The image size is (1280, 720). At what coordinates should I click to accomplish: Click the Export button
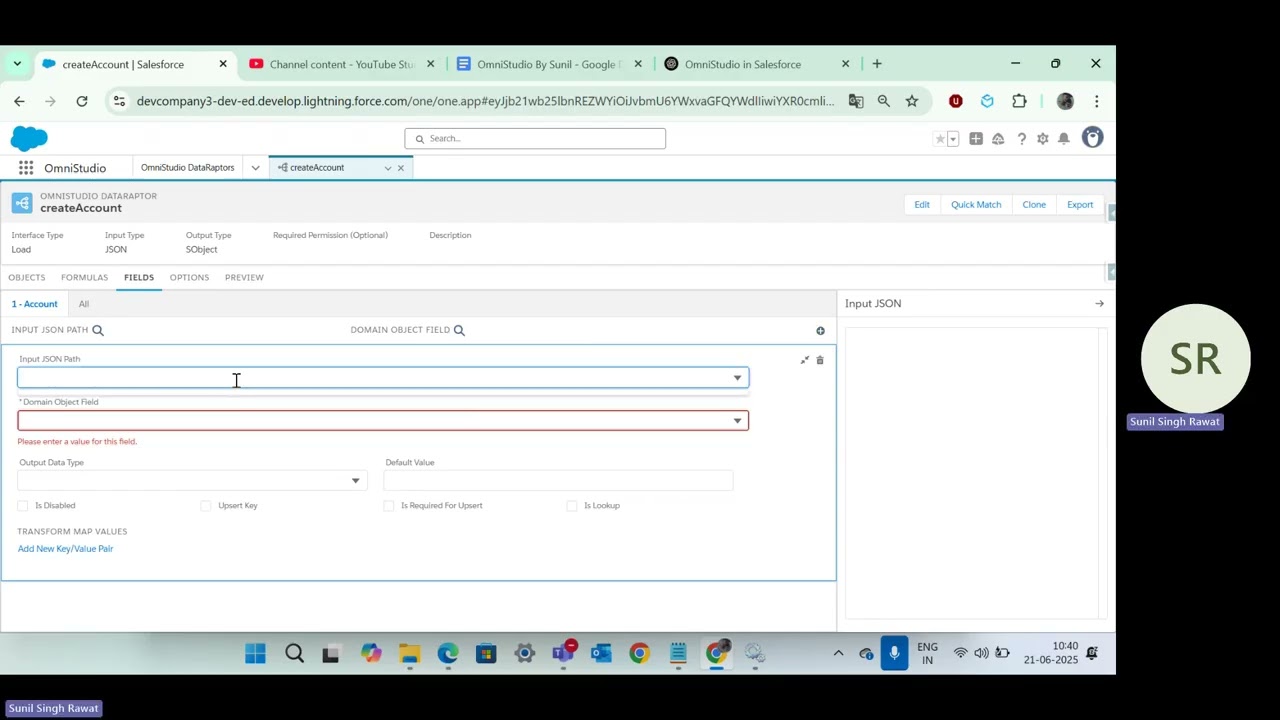(1080, 205)
